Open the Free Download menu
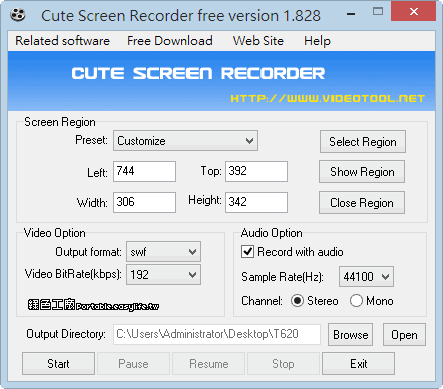 (x=170, y=41)
